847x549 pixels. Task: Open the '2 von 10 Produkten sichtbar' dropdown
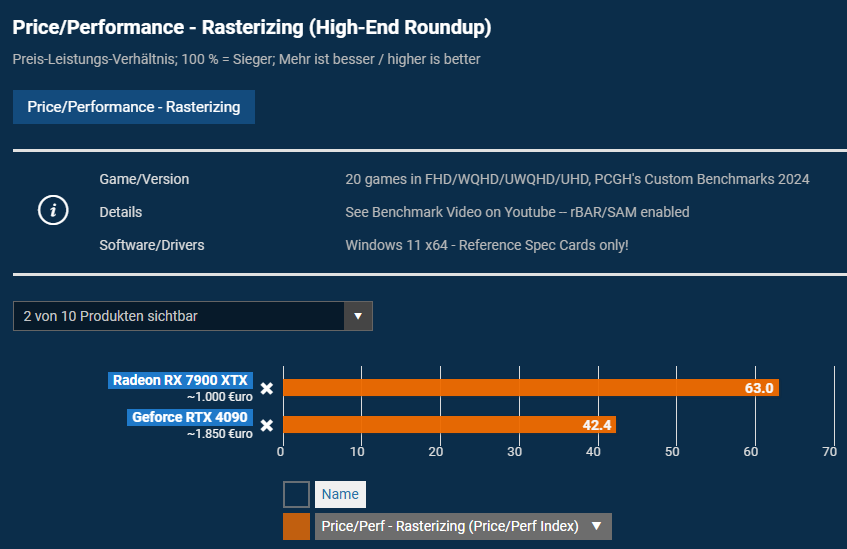(193, 316)
